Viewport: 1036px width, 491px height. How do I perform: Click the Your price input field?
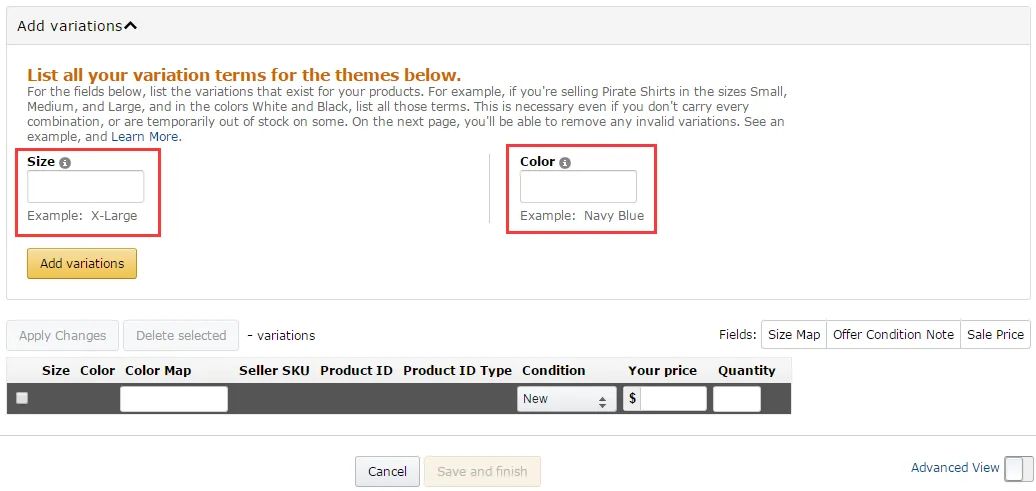[673, 399]
